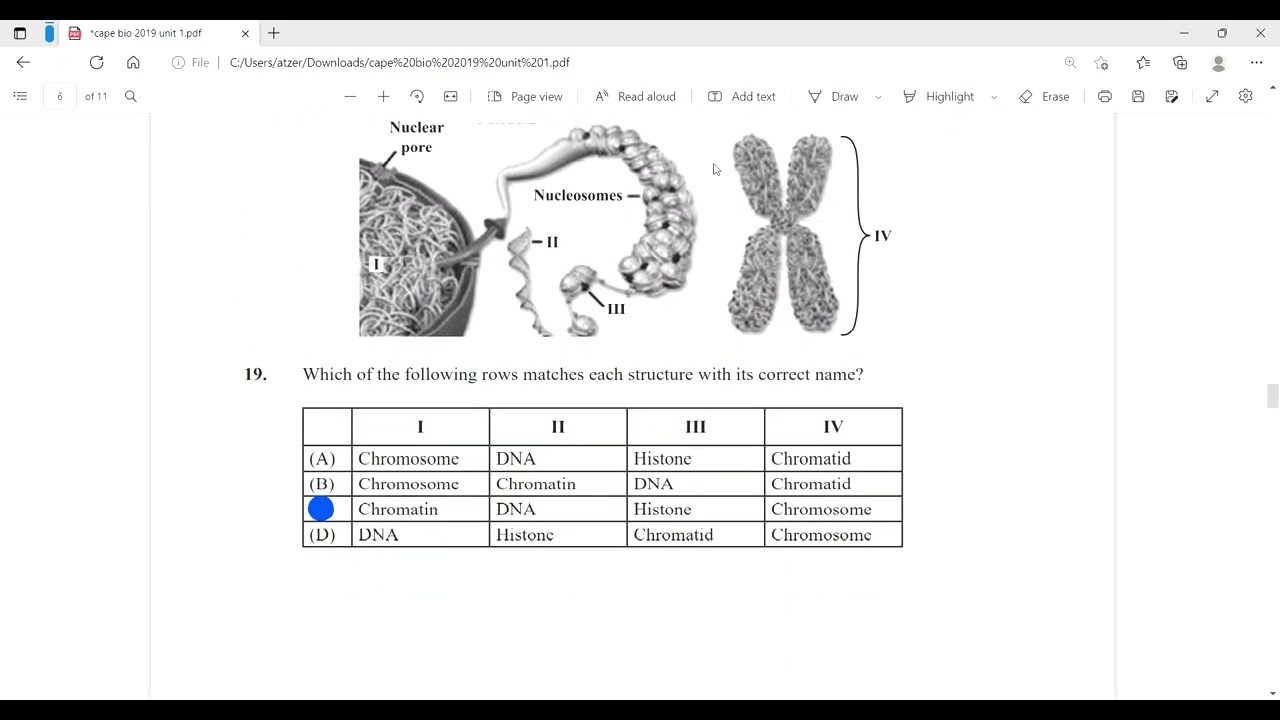Zoom out the PDF
The image size is (1280, 720).
350,96
